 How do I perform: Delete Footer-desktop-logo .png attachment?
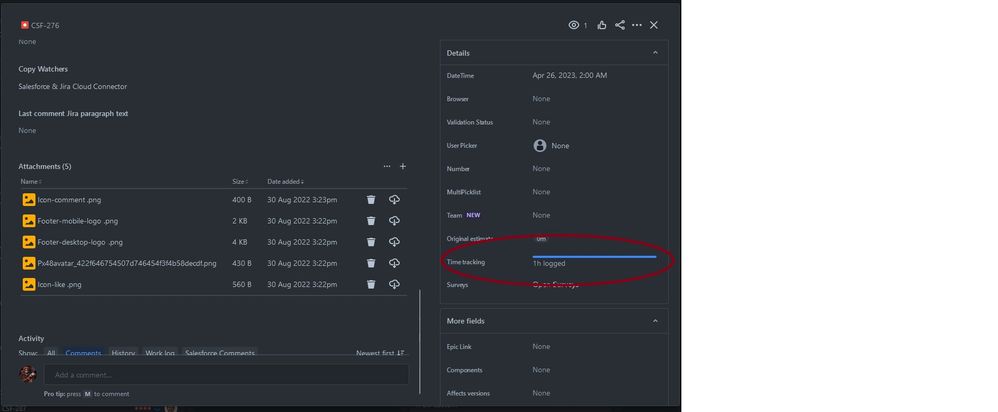(371, 242)
